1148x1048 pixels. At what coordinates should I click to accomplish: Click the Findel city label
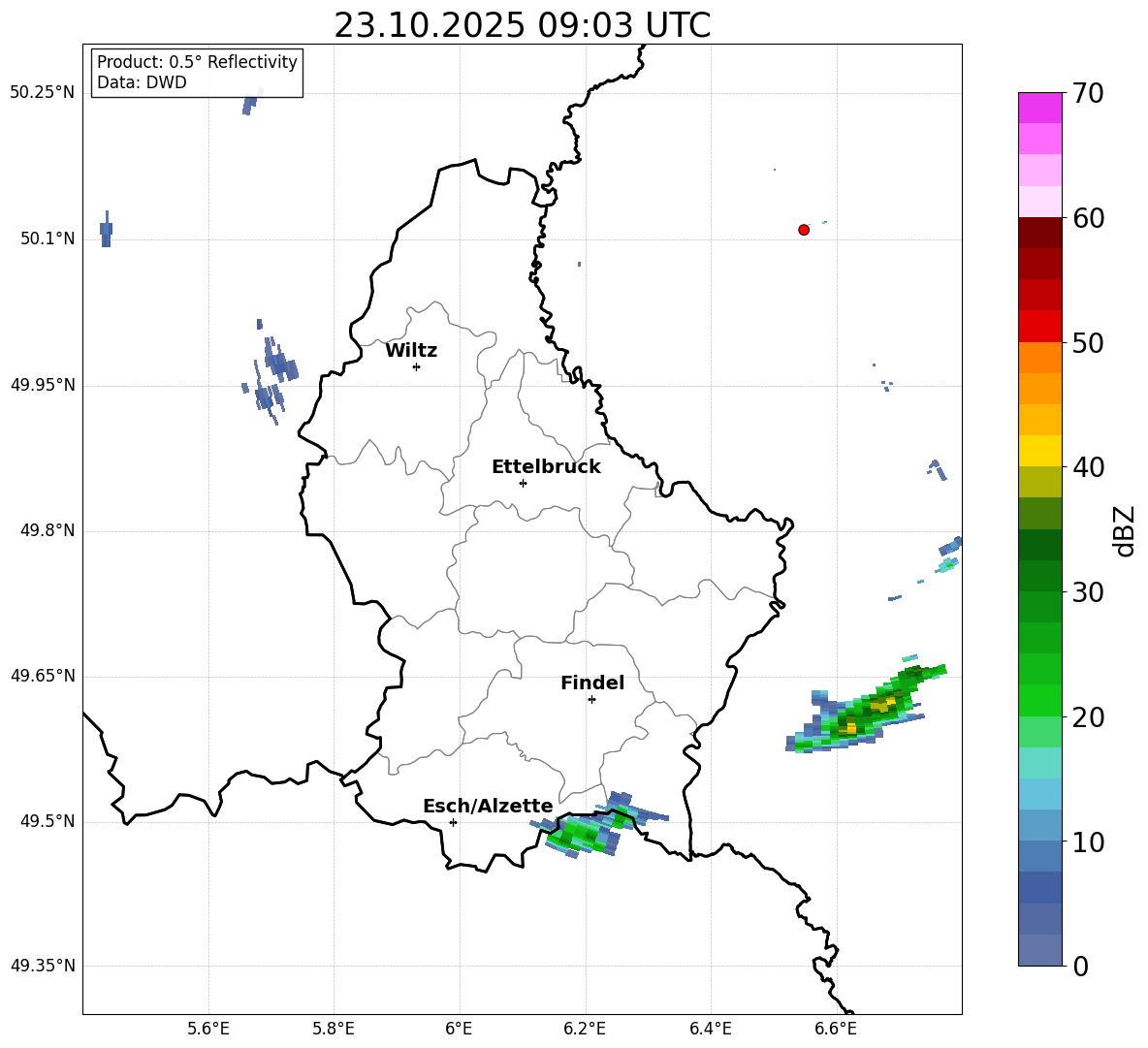pyautogui.click(x=592, y=683)
